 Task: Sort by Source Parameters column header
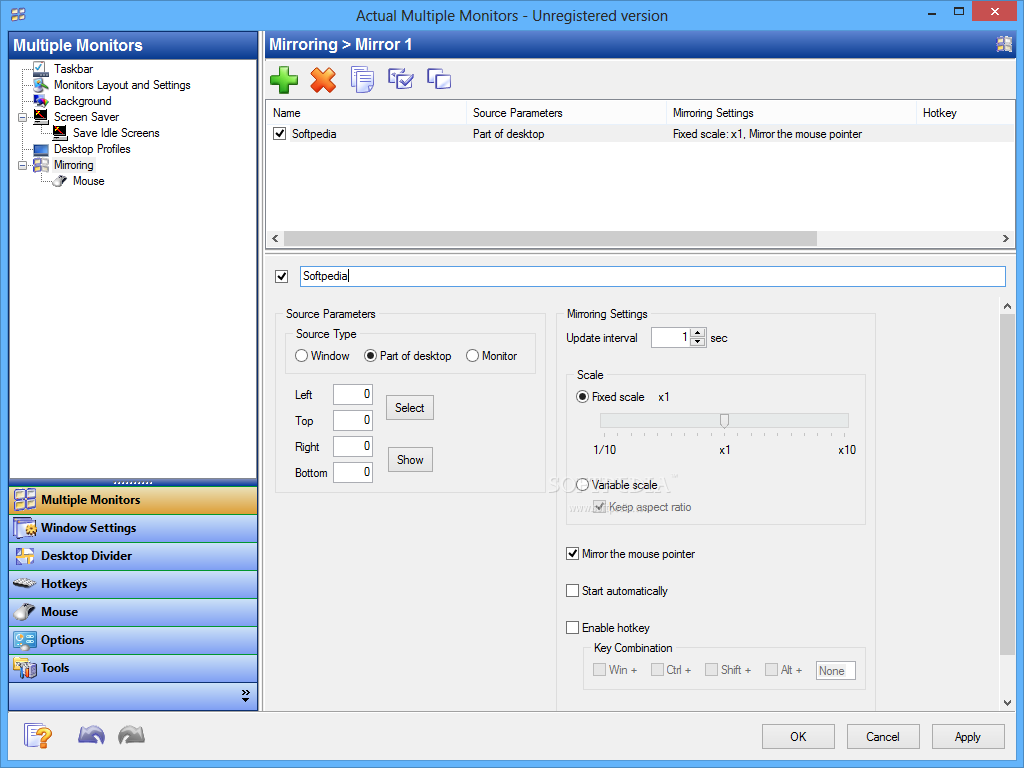(566, 113)
